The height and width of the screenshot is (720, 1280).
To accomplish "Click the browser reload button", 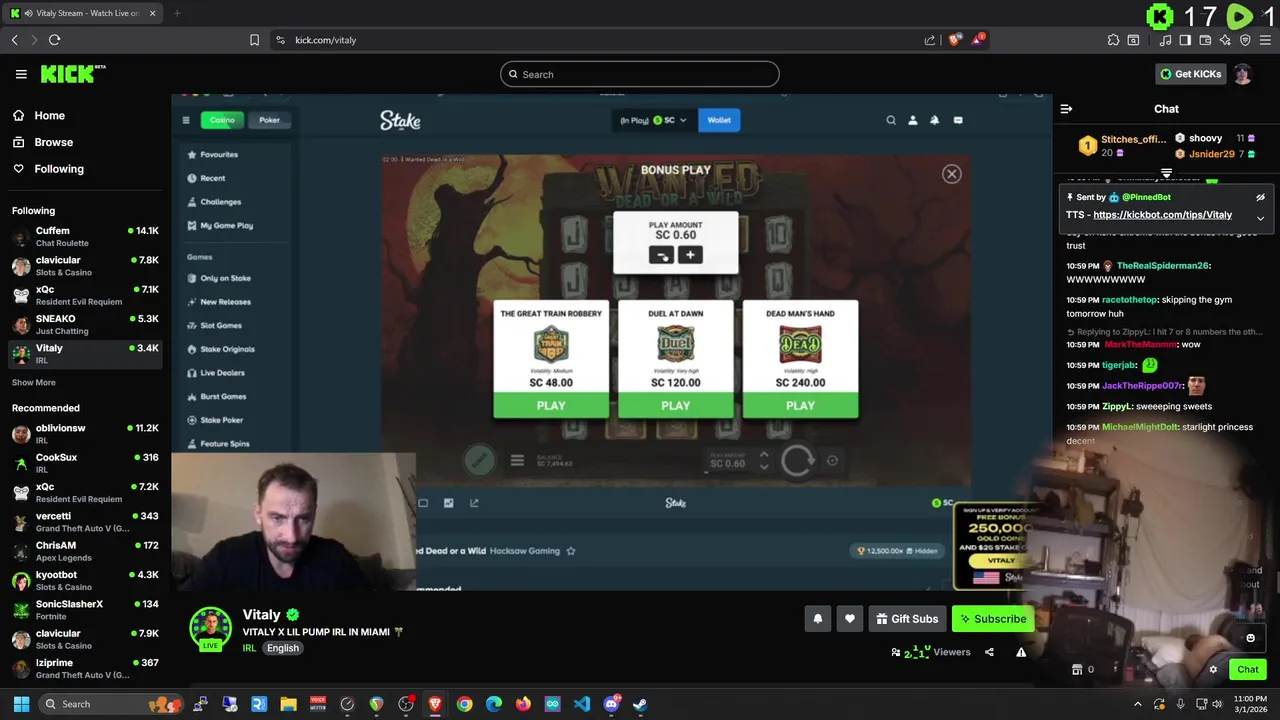I will pyautogui.click(x=54, y=40).
